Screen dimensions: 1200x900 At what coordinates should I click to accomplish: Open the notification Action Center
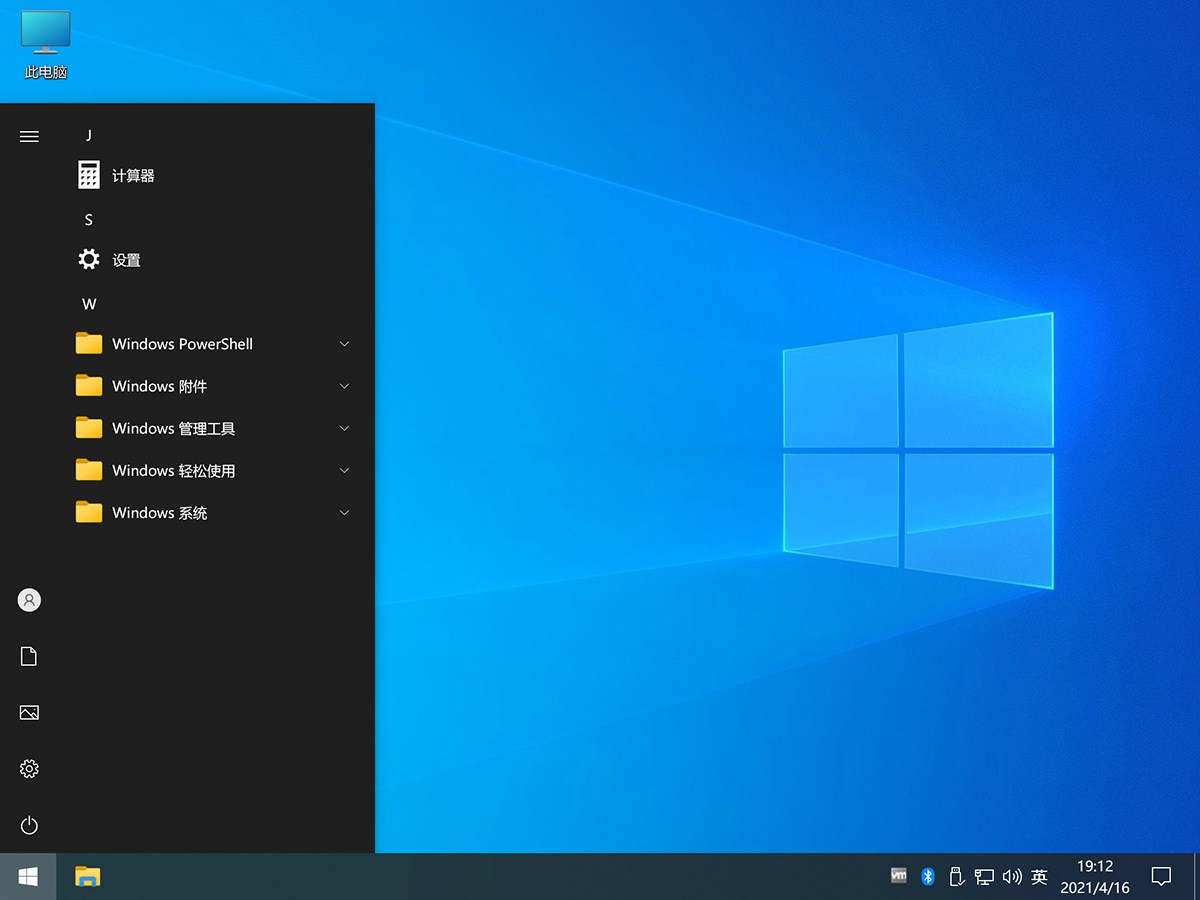pyautogui.click(x=1161, y=877)
